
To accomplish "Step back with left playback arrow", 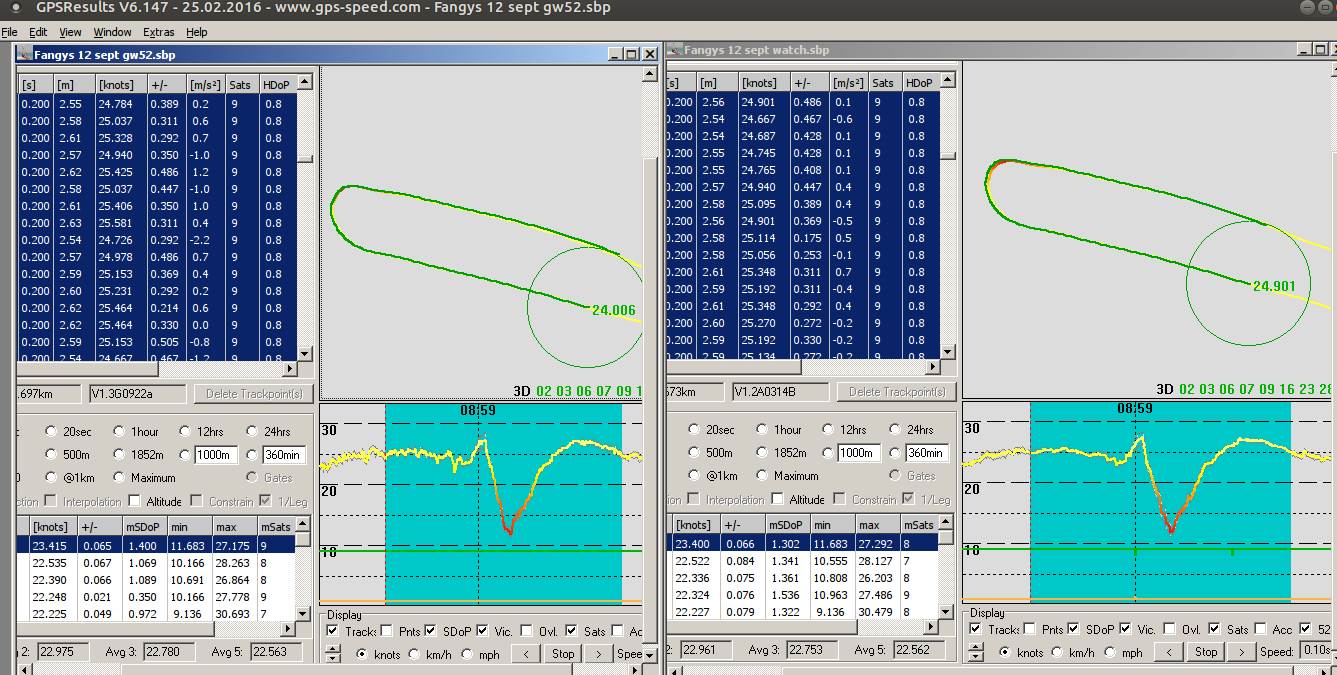I will point(525,654).
